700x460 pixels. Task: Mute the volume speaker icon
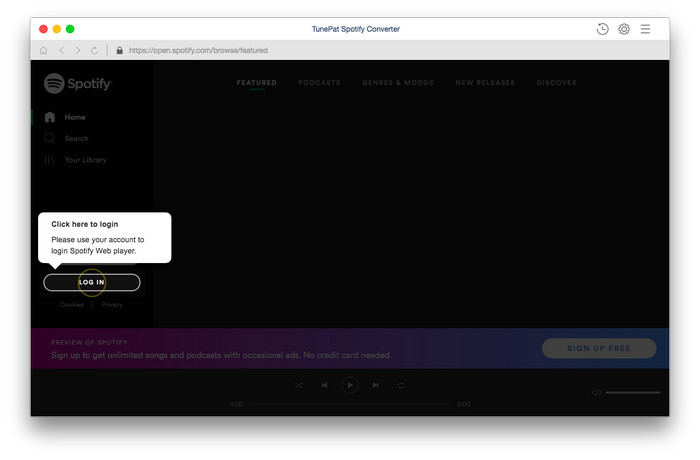(596, 393)
